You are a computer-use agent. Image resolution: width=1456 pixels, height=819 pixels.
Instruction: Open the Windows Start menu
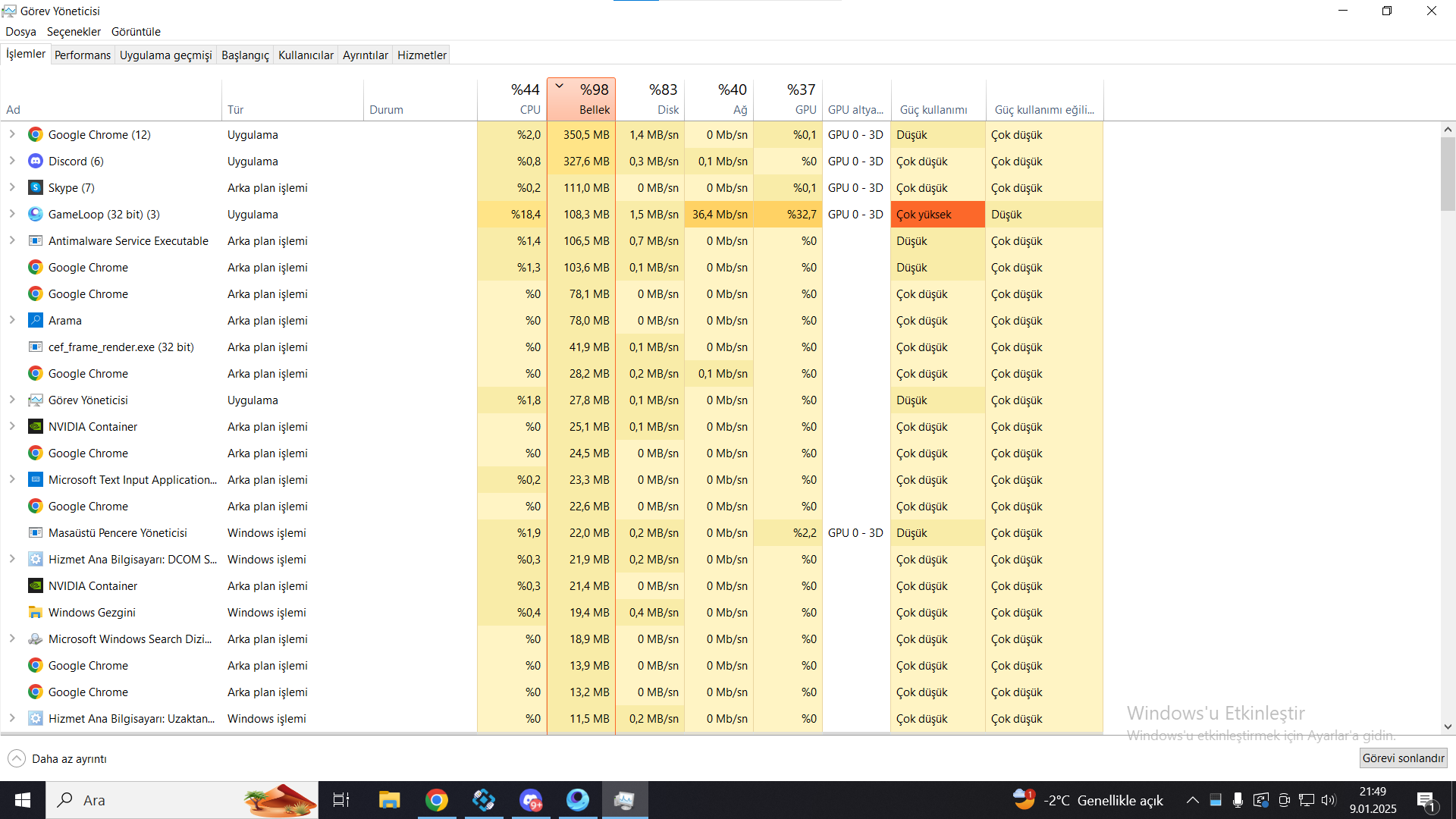point(23,800)
